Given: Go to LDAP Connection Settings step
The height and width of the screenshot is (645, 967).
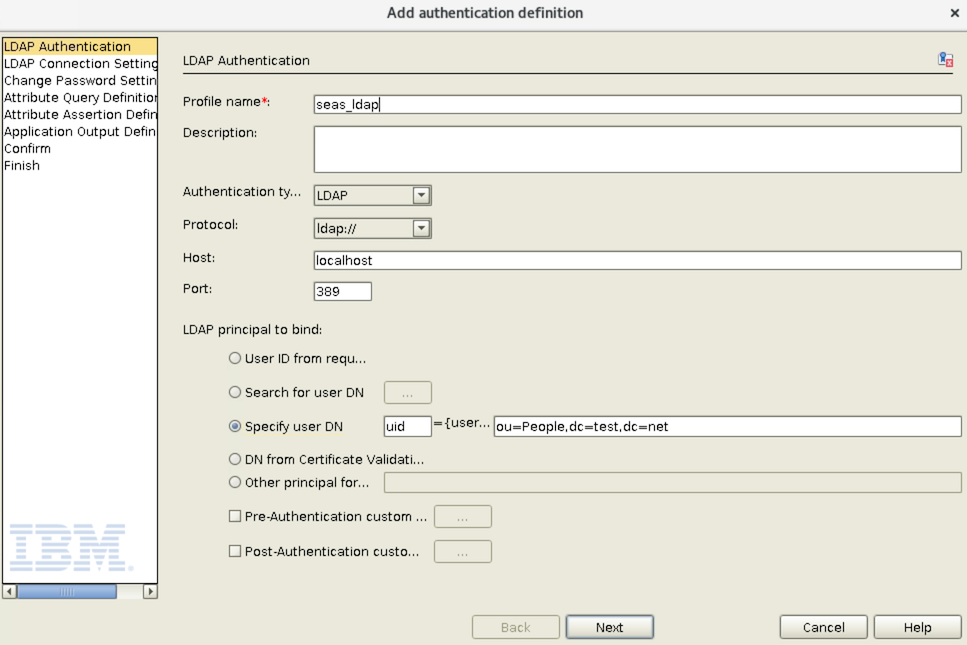Looking at the screenshot, I should point(80,64).
